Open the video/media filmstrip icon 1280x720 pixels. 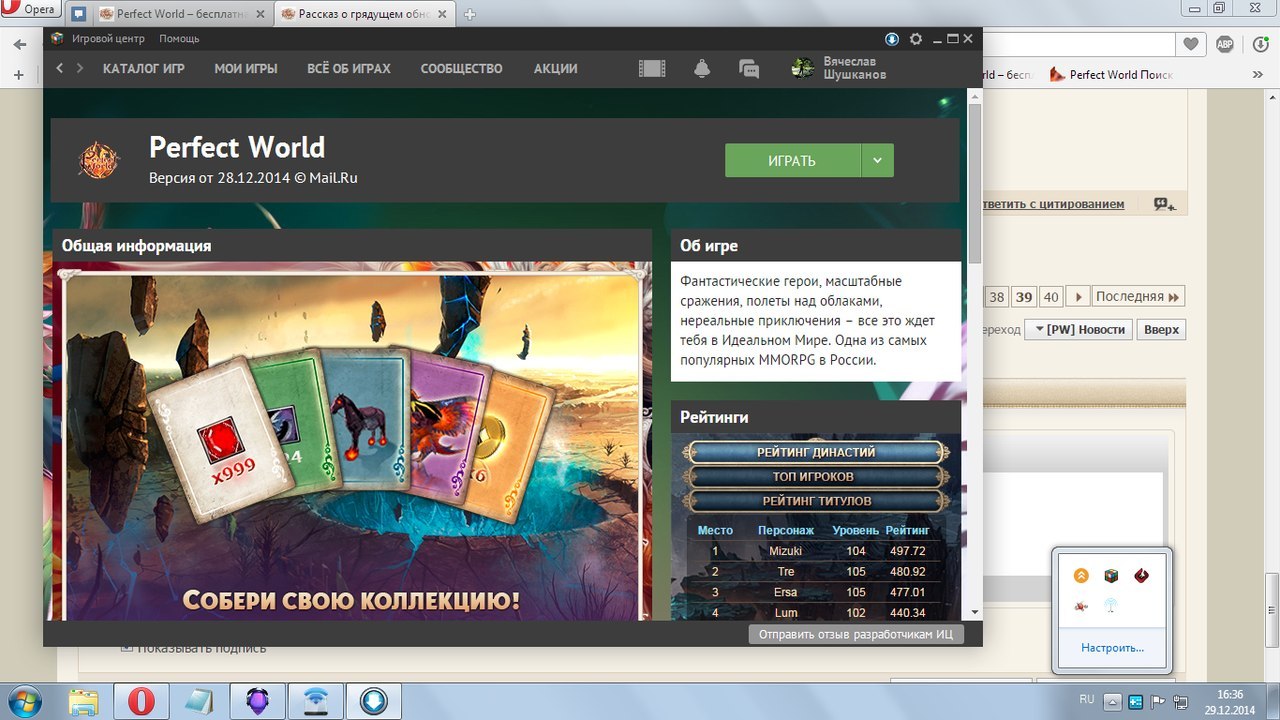pos(652,68)
